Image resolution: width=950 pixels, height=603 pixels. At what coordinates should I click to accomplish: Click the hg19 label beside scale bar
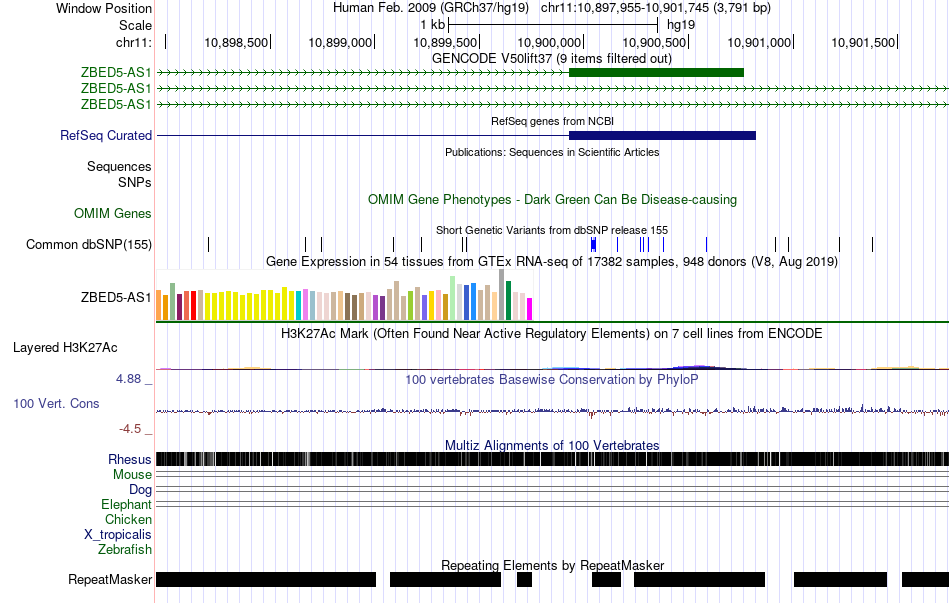pyautogui.click(x=681, y=25)
